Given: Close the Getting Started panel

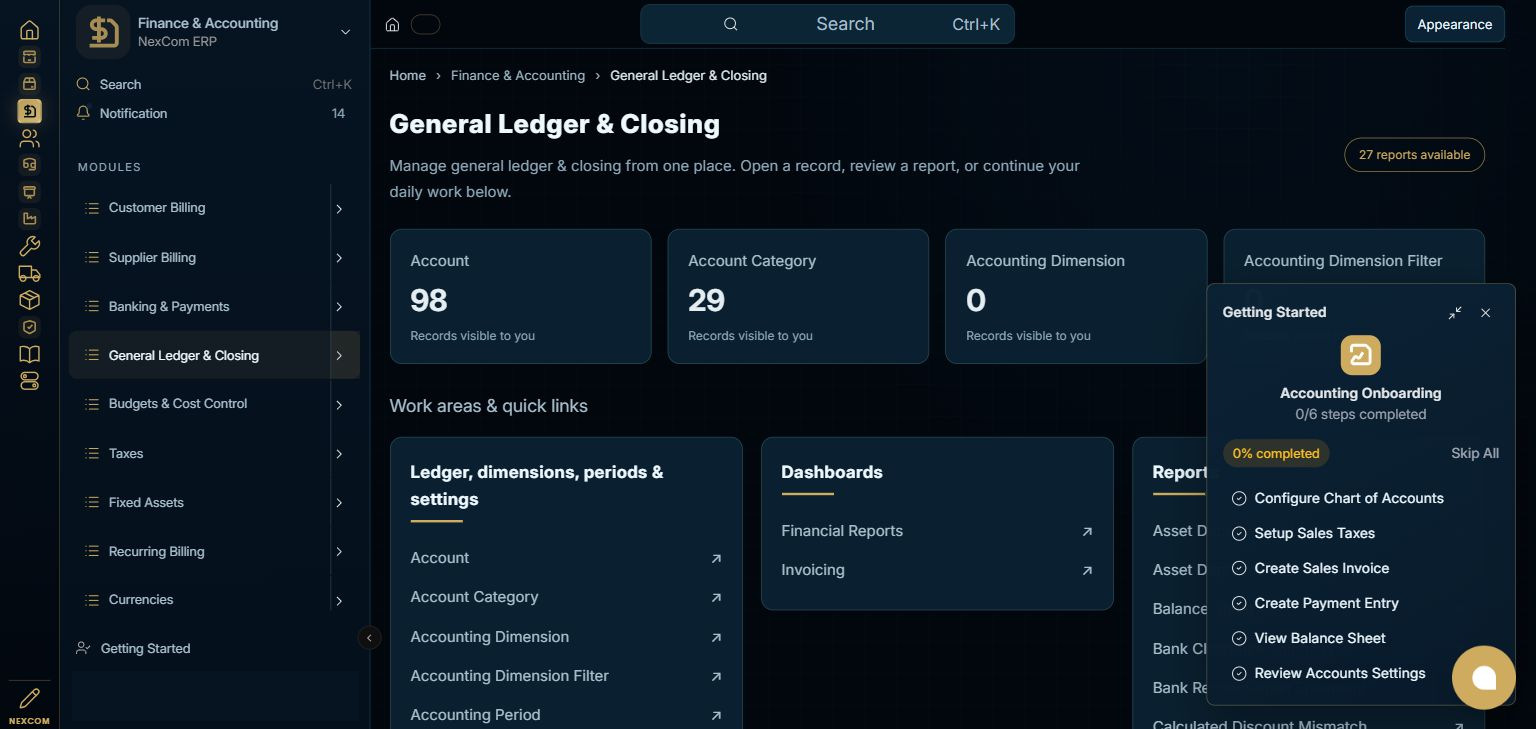Looking at the screenshot, I should pos(1485,313).
